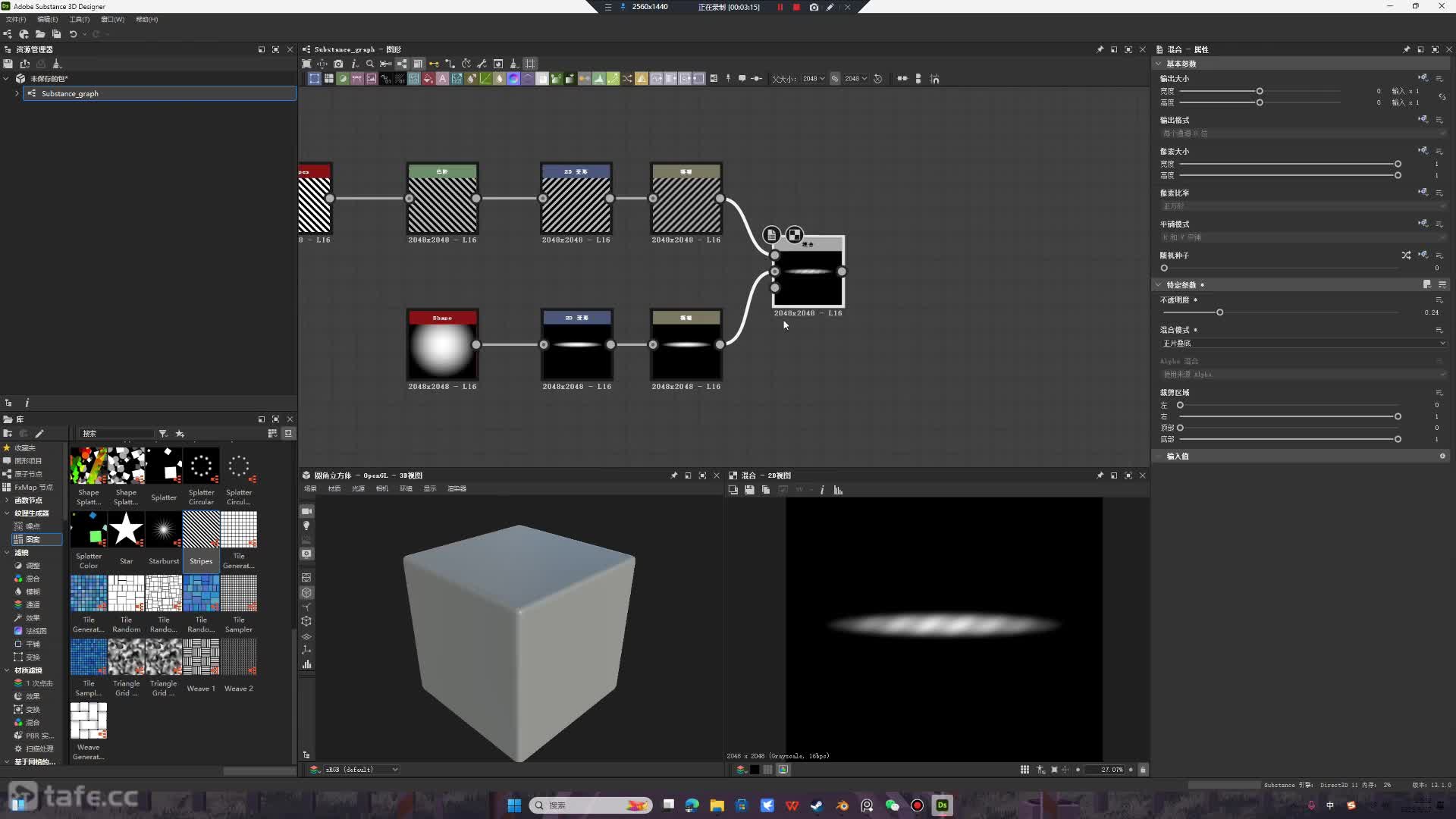Toggle the tiling grid icon in 2D view footer
The image size is (1456, 819).
tap(1025, 770)
